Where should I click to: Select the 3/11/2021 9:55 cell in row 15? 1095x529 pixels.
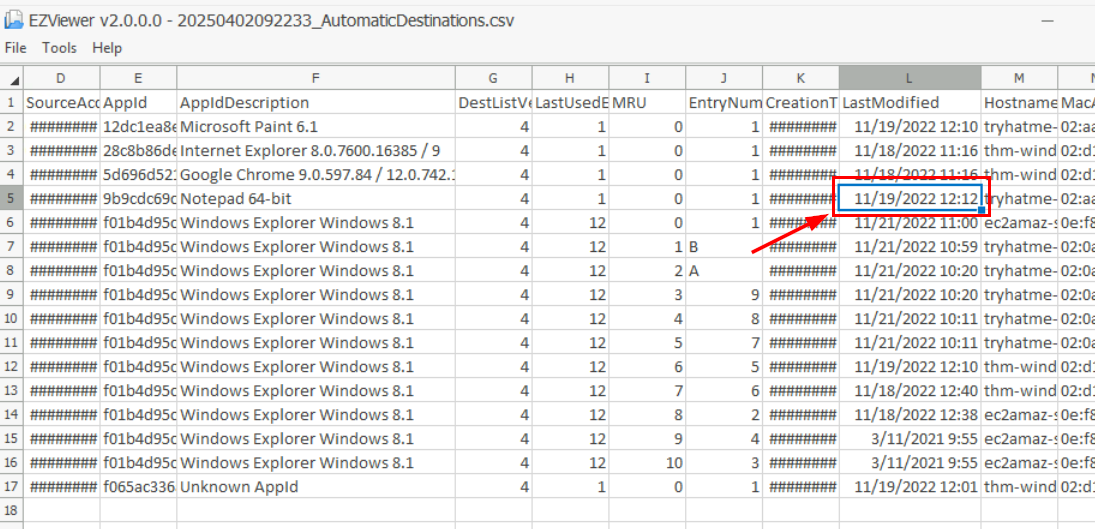coord(910,438)
